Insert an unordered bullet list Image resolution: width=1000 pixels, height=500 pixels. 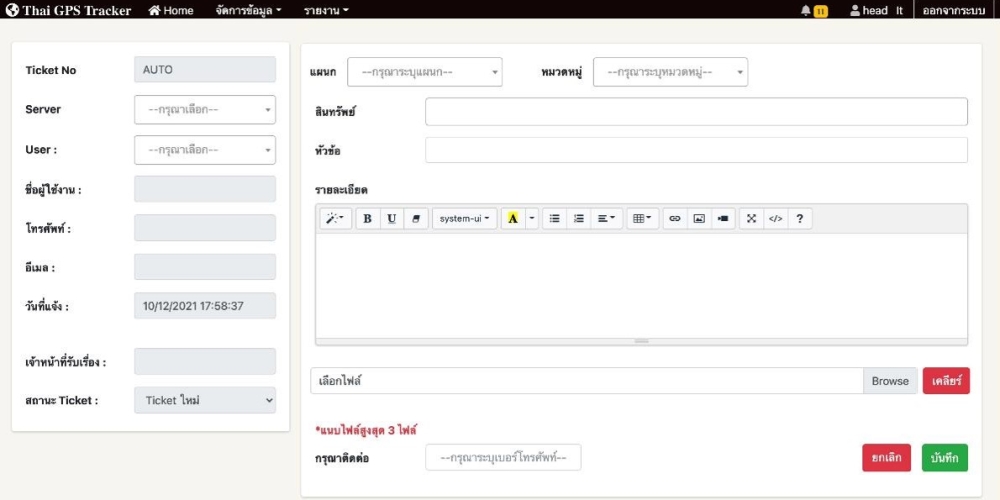554,218
